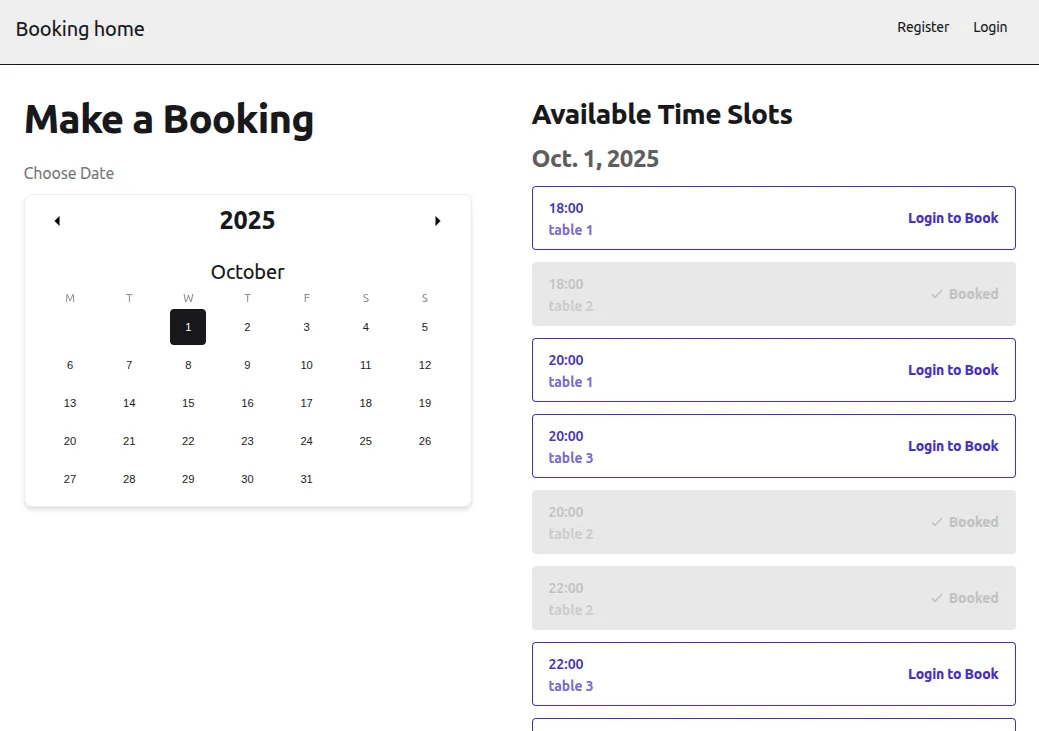Screen dimensions: 1039x731
Task: Click Booking home in the navbar
Action: click(80, 29)
